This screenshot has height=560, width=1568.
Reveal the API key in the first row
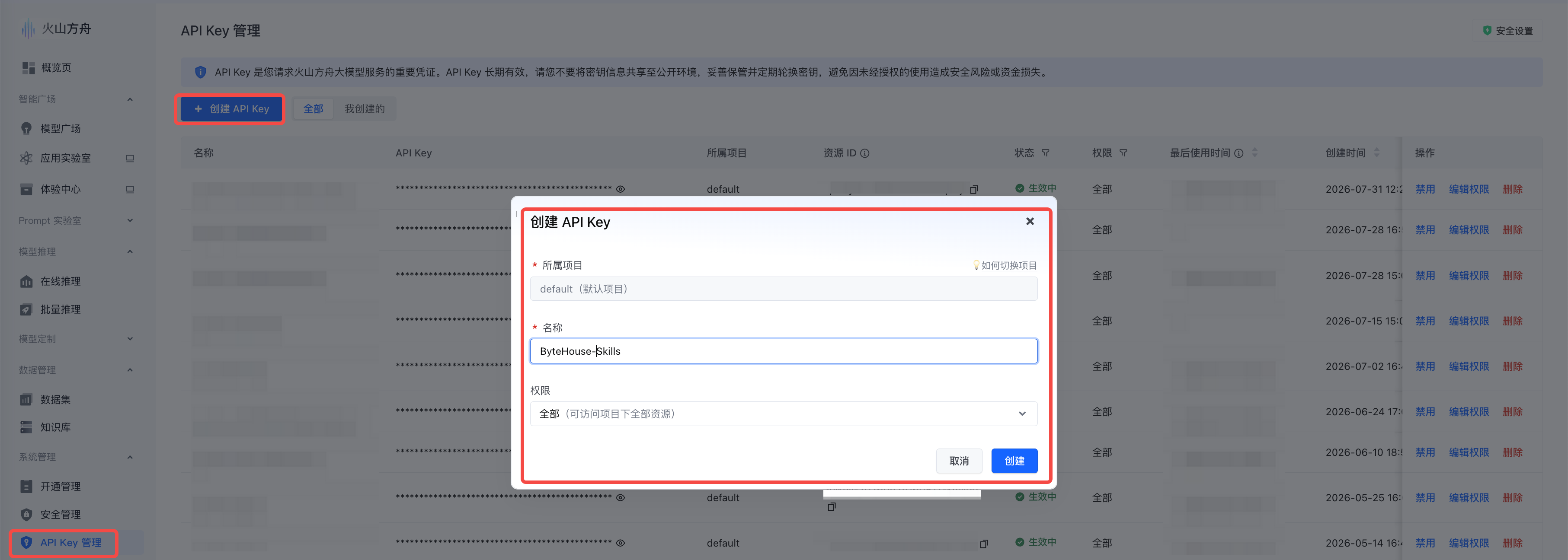click(620, 189)
